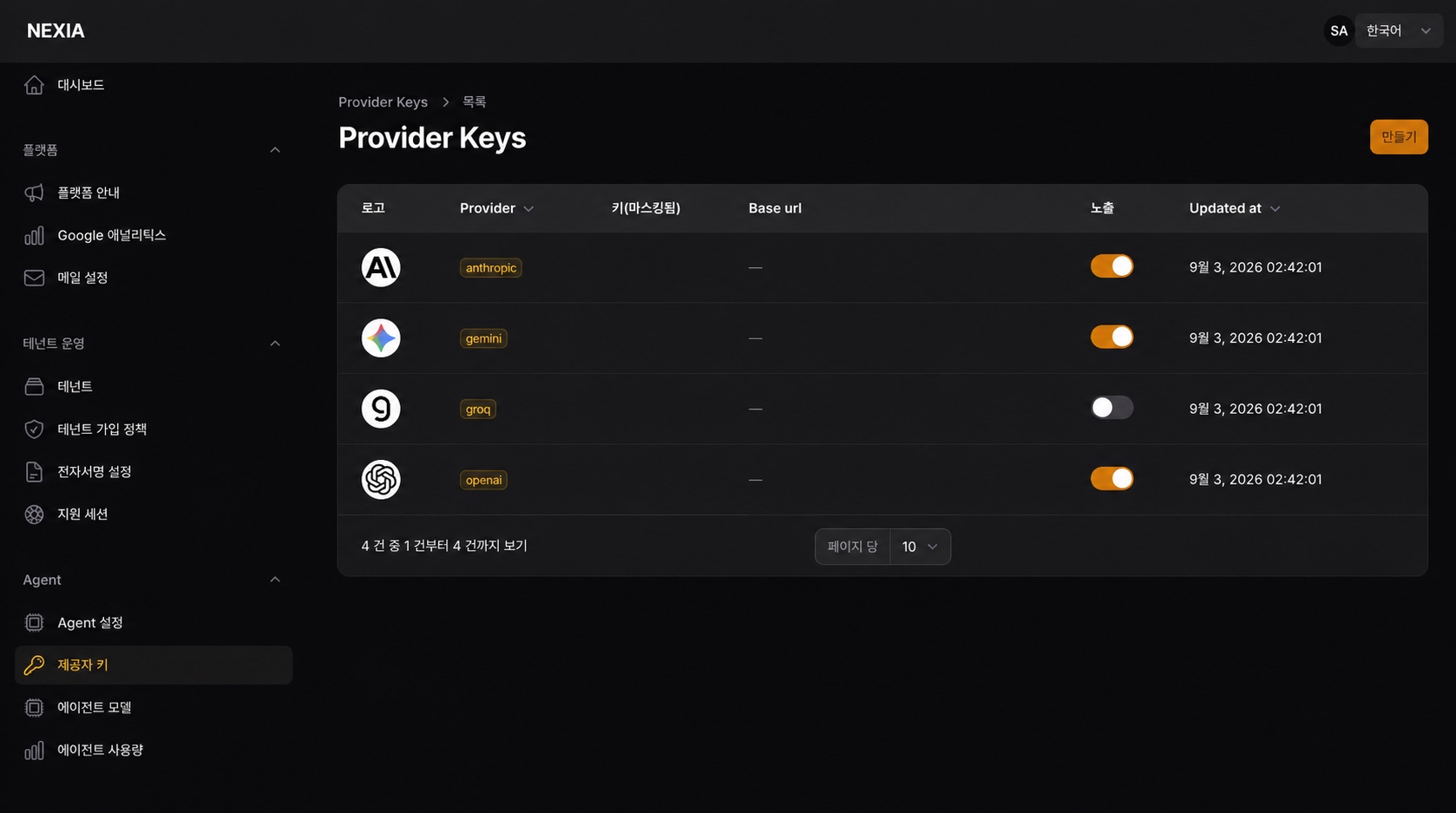Click the support session lifebuoy icon
The image size is (1456, 813).
tap(34, 514)
